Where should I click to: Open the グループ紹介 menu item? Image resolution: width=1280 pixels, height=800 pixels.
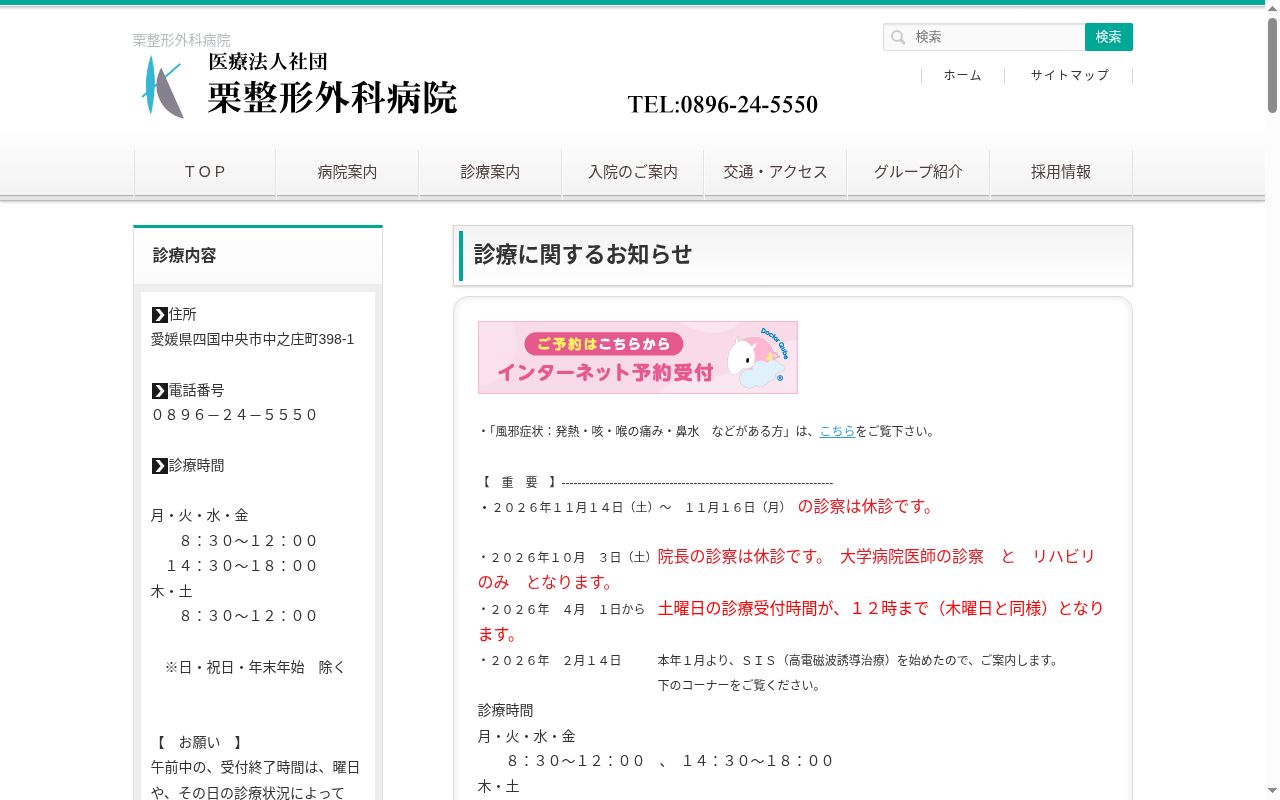tap(918, 172)
